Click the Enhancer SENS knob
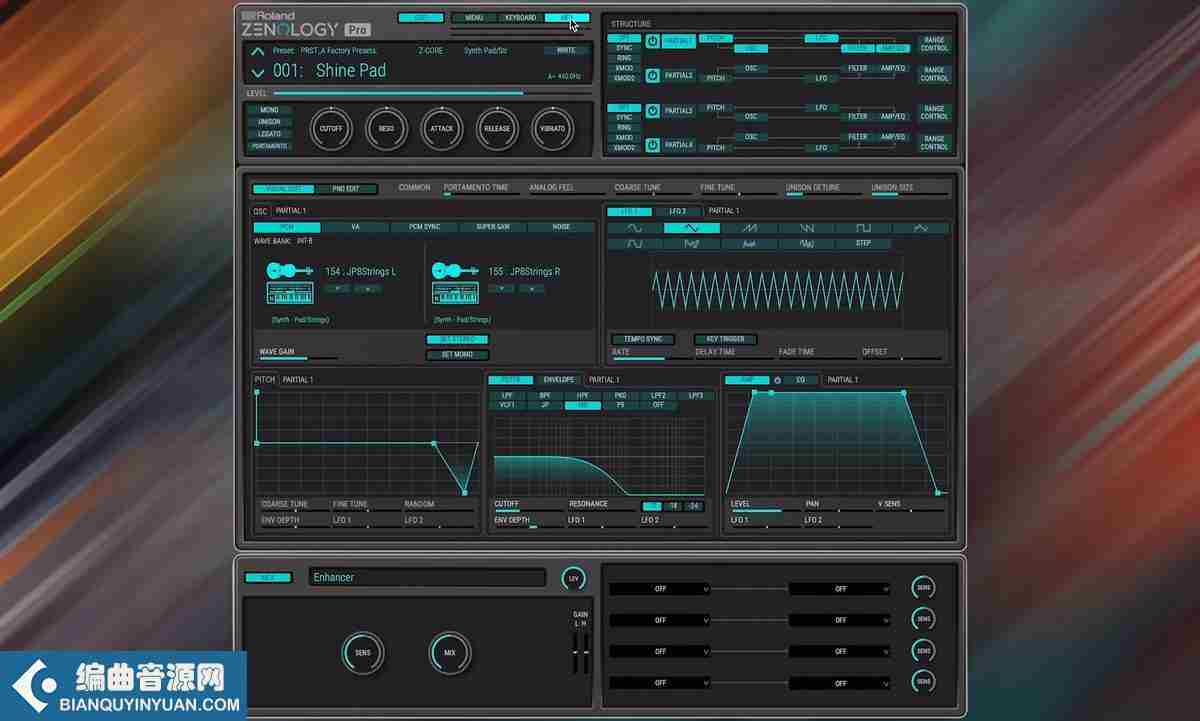1200x721 pixels. tap(363, 653)
